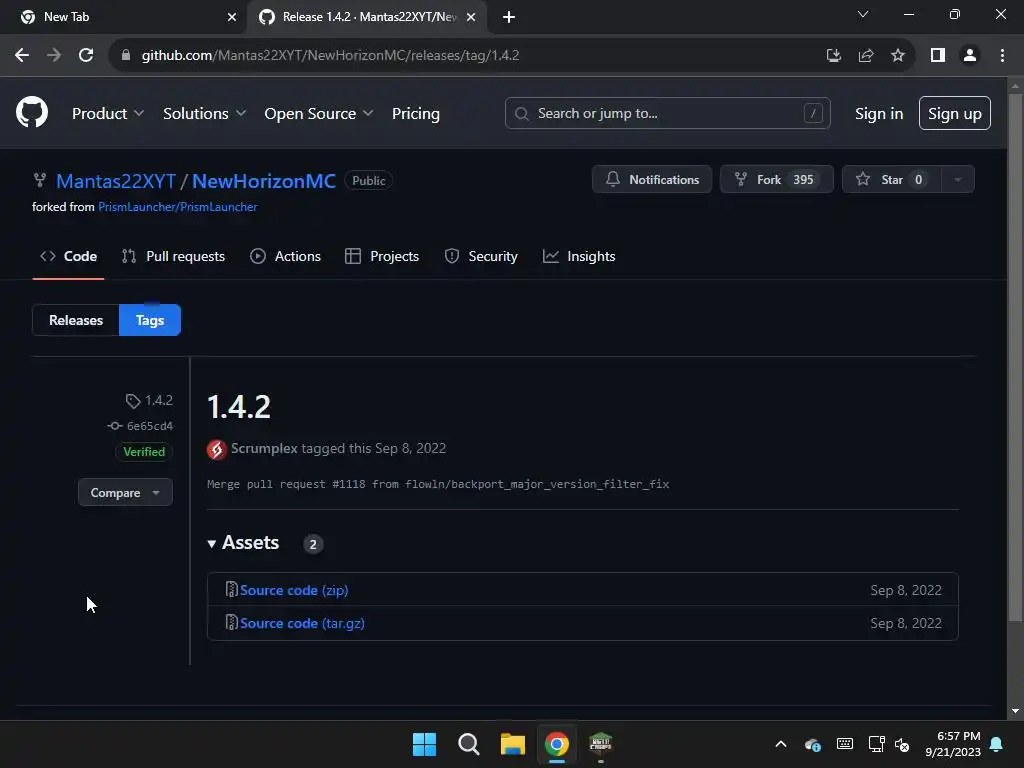The image size is (1024, 768).
Task: Expand the Product menu
Action: pos(108,114)
